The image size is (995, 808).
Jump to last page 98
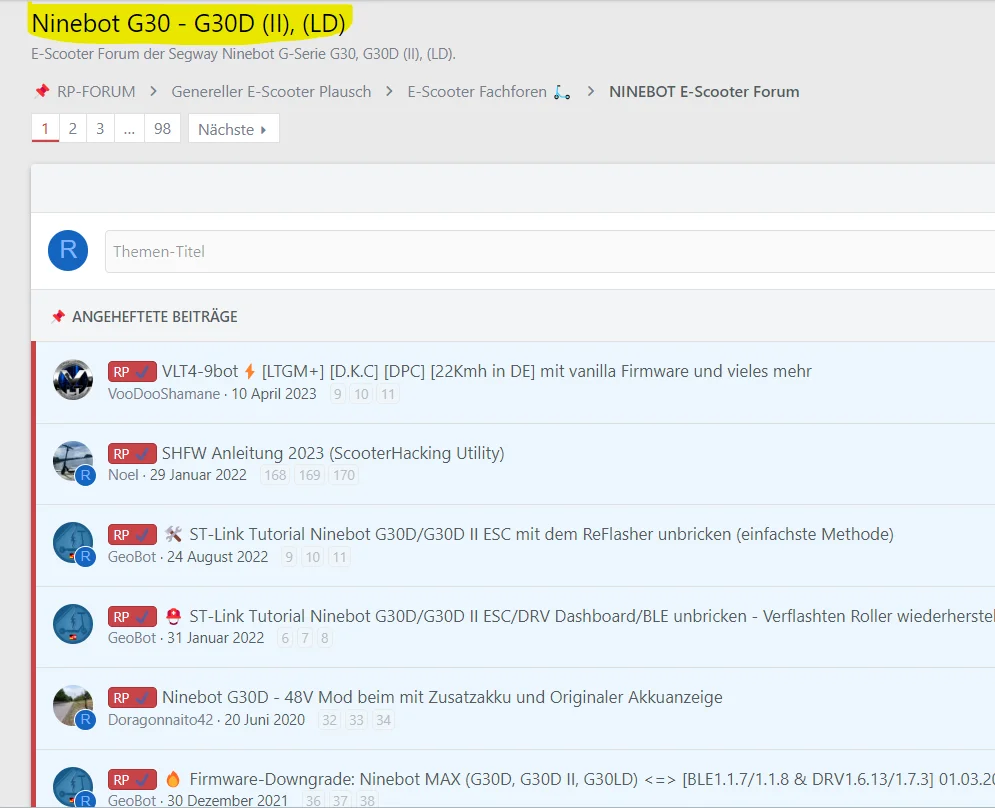162,129
